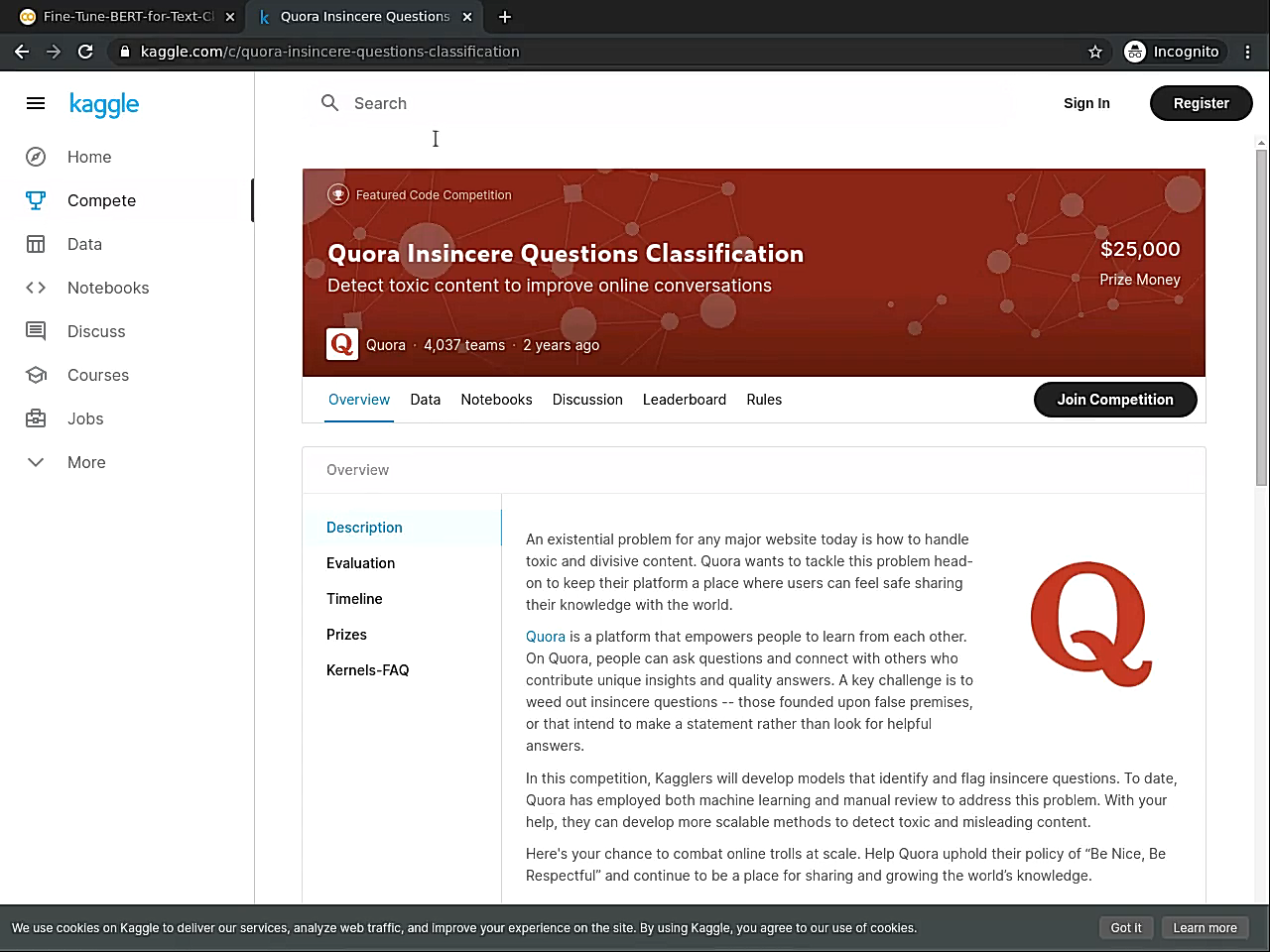Close the Quora Insincere Questions tab
Screen dimensions: 1270x952
click(467, 17)
